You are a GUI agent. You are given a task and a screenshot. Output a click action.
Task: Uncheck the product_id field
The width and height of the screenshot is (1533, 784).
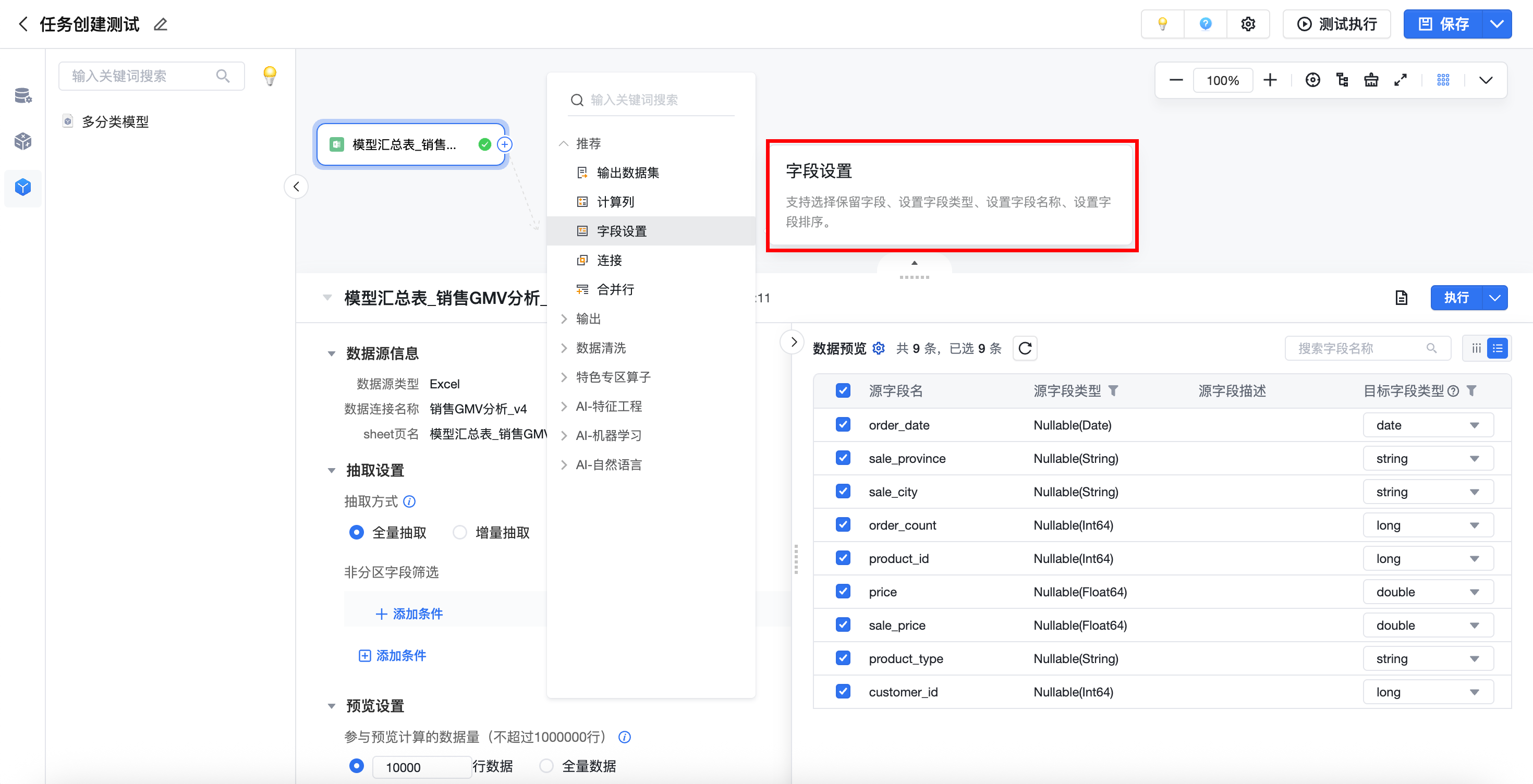[843, 558]
